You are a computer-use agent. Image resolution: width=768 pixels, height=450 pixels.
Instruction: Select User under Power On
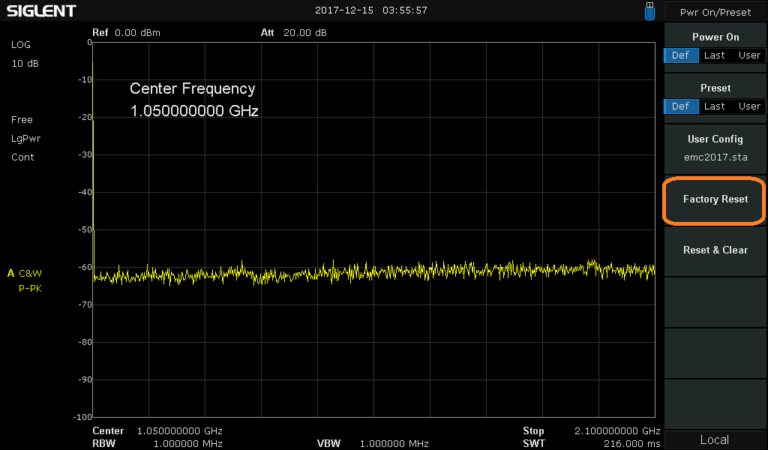tap(749, 55)
